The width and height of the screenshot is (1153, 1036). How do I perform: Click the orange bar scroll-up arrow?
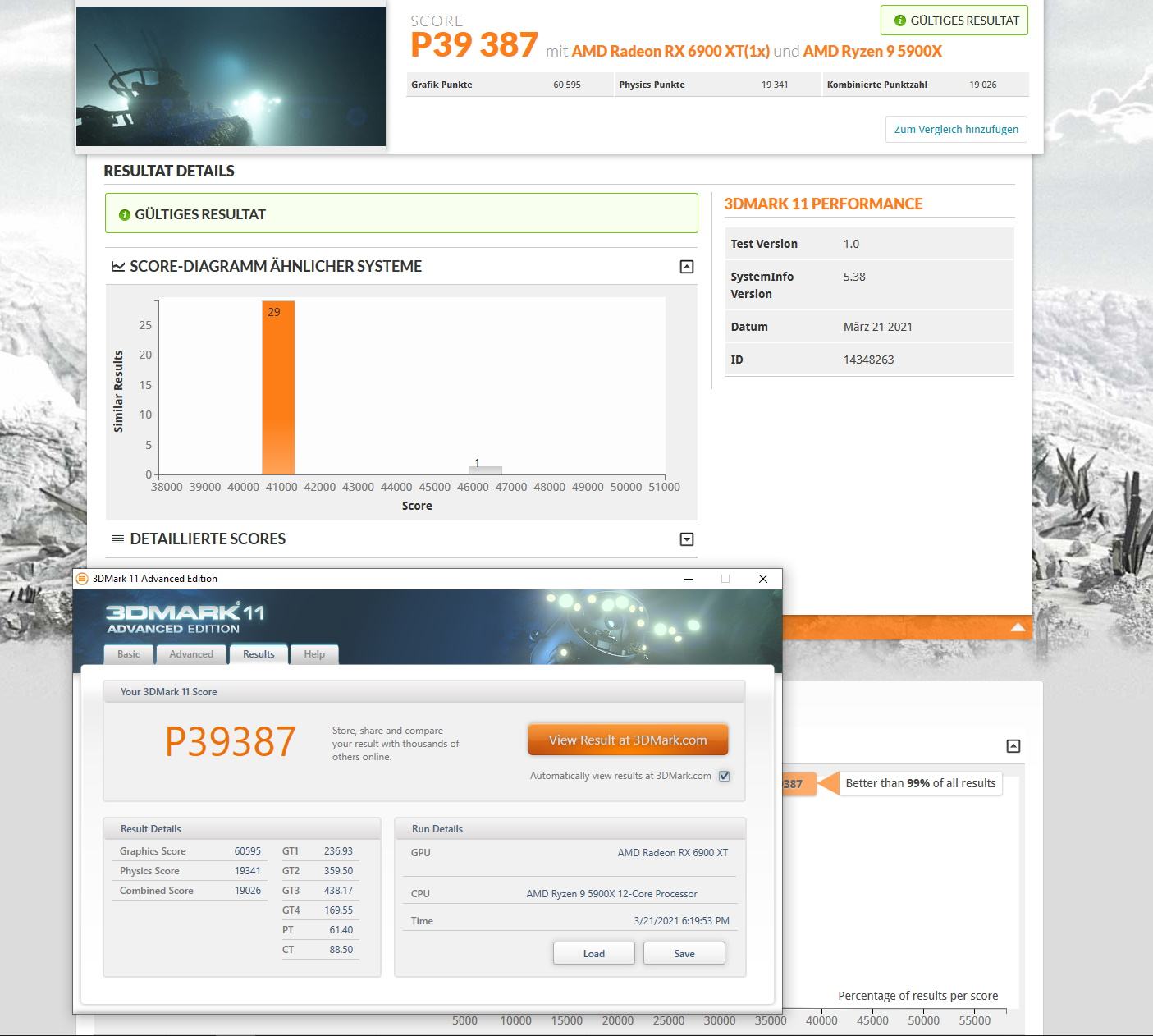click(x=1018, y=627)
